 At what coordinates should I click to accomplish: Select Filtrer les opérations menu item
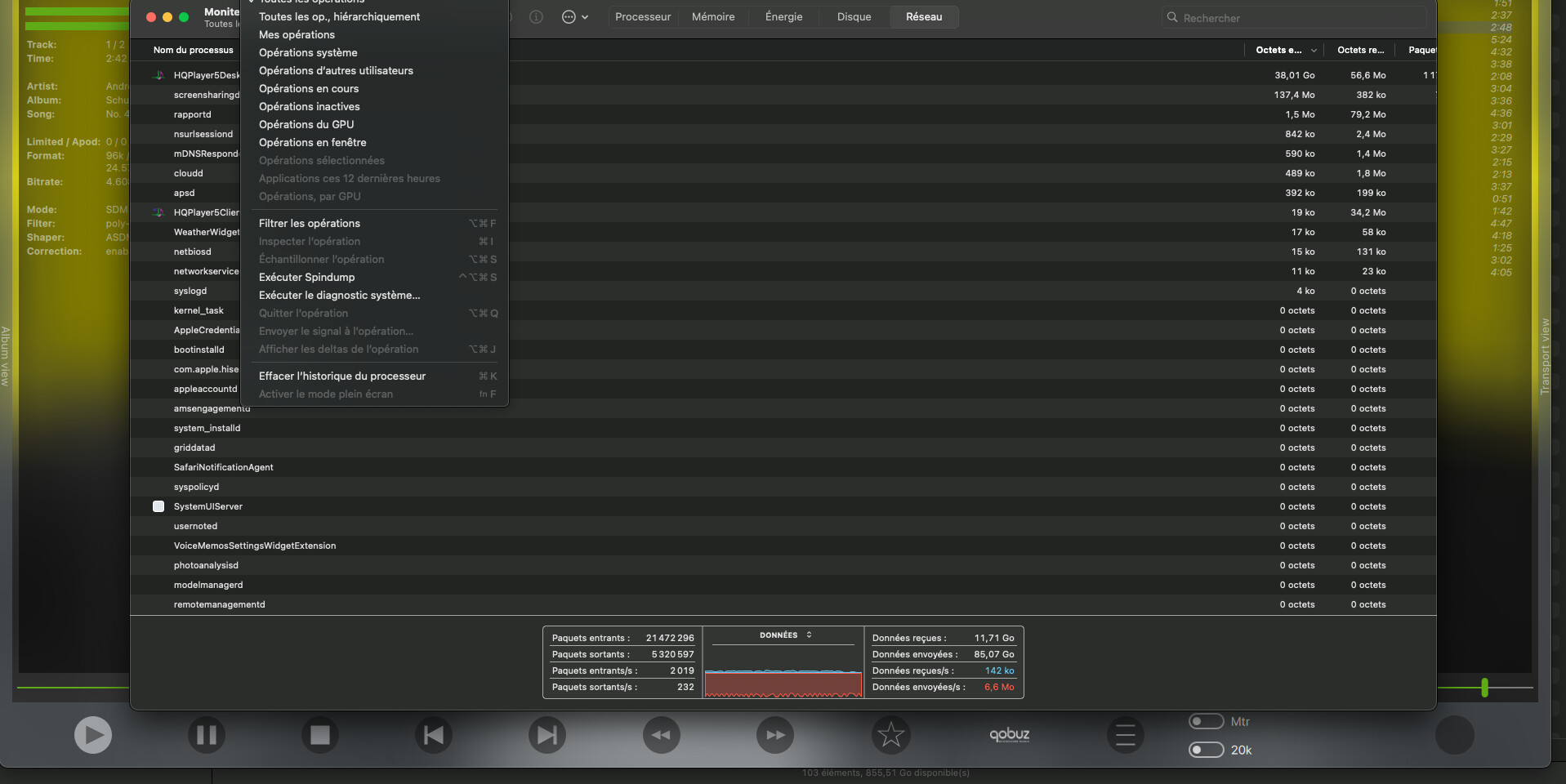pyautogui.click(x=374, y=223)
